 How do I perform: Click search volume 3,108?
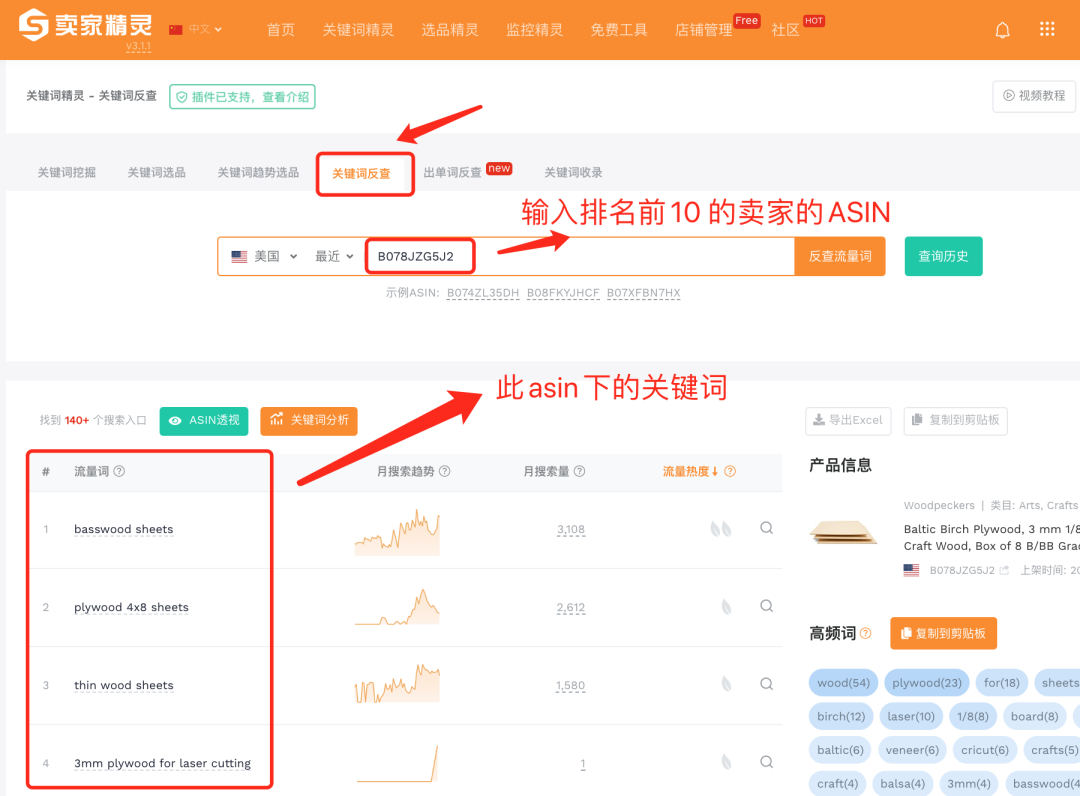click(x=571, y=530)
